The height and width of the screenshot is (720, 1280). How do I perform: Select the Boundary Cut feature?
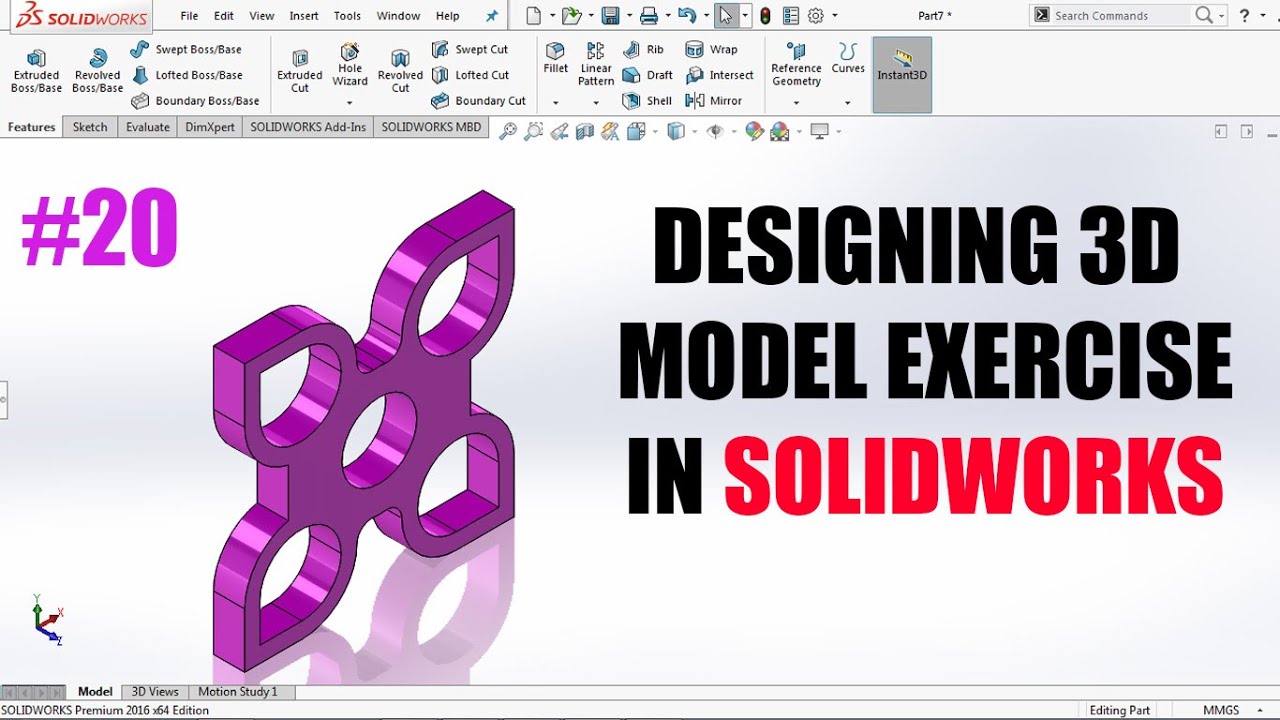[x=478, y=101]
